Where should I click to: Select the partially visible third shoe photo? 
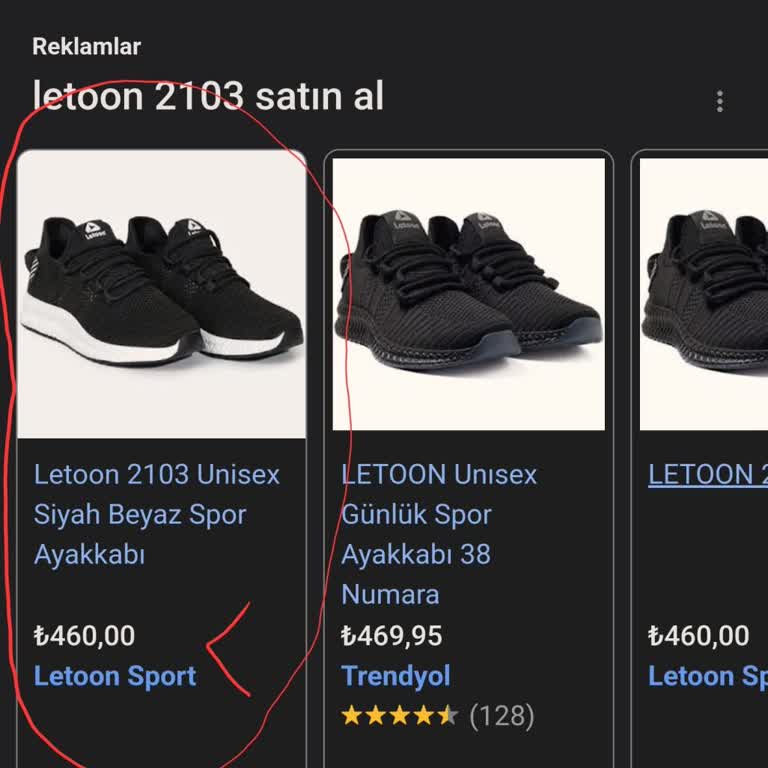pos(705,293)
